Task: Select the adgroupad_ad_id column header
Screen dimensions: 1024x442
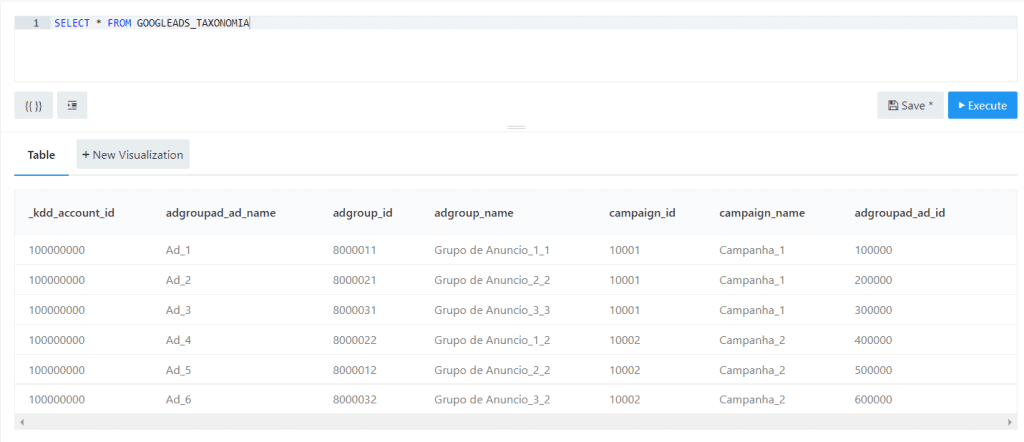Action: point(900,212)
